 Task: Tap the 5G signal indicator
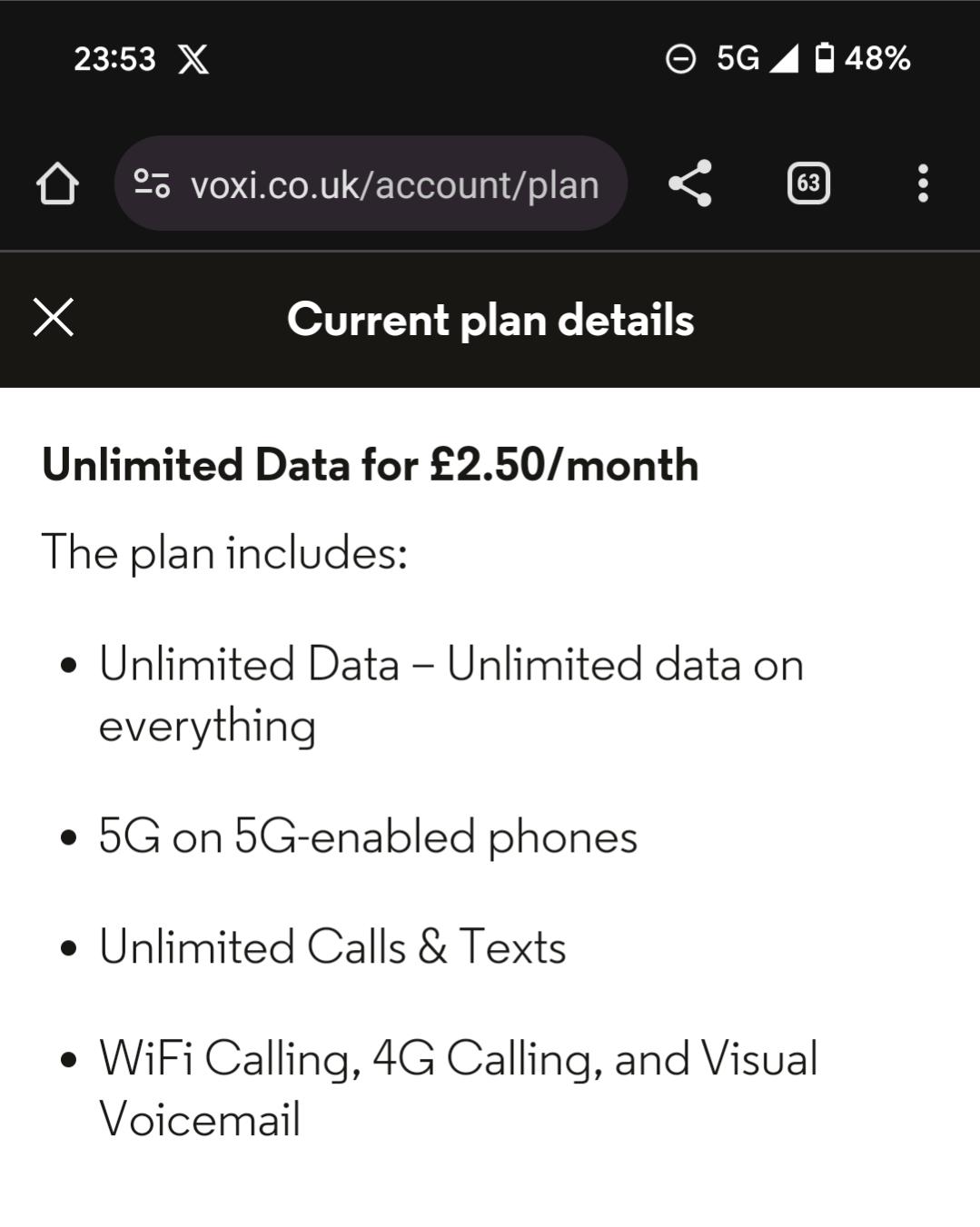tap(756, 58)
